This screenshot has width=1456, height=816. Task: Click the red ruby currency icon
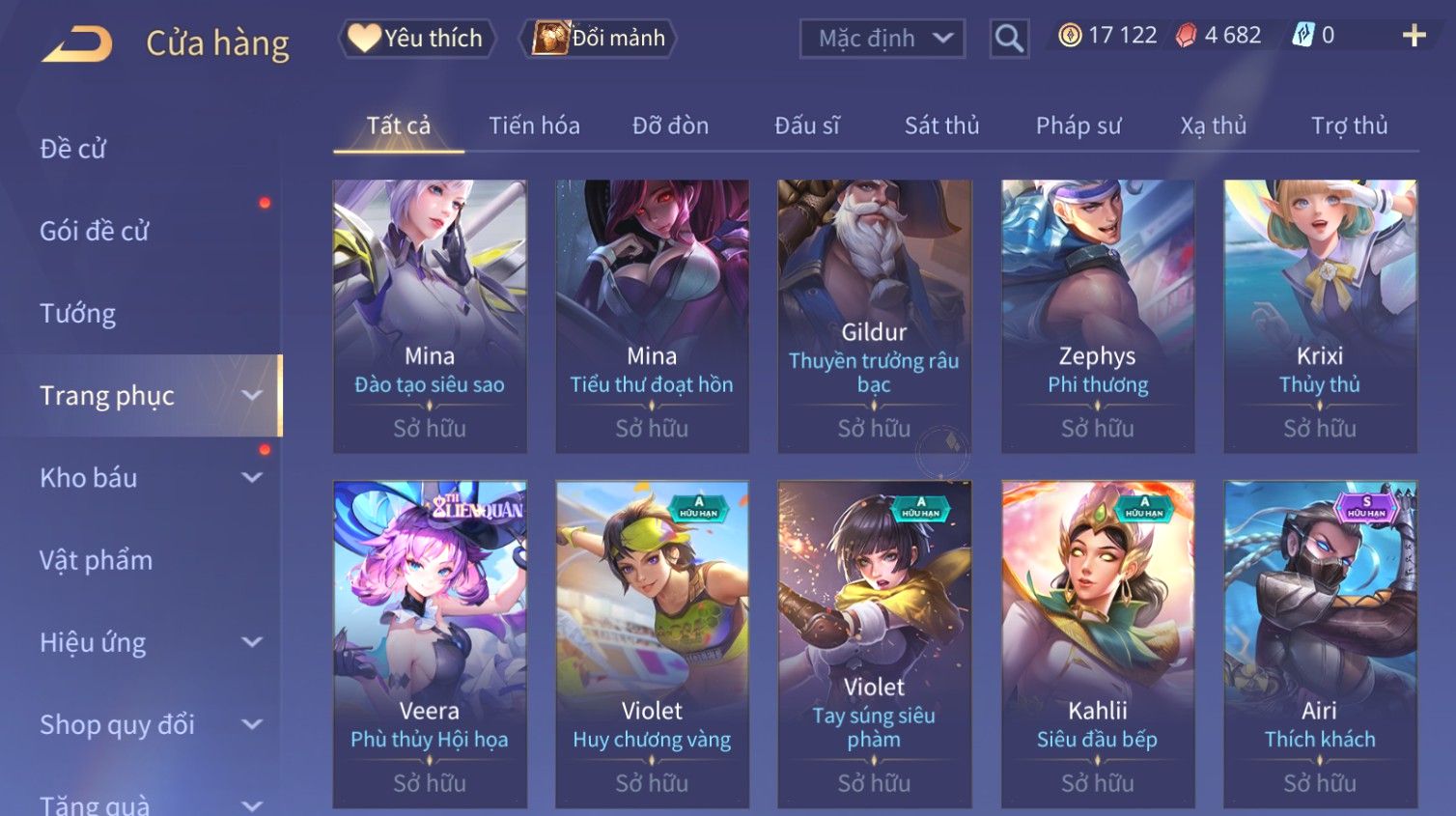[1186, 36]
